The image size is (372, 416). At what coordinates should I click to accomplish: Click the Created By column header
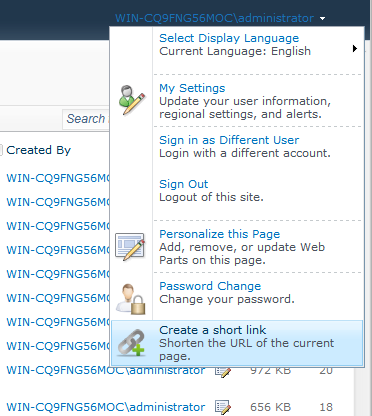39,150
